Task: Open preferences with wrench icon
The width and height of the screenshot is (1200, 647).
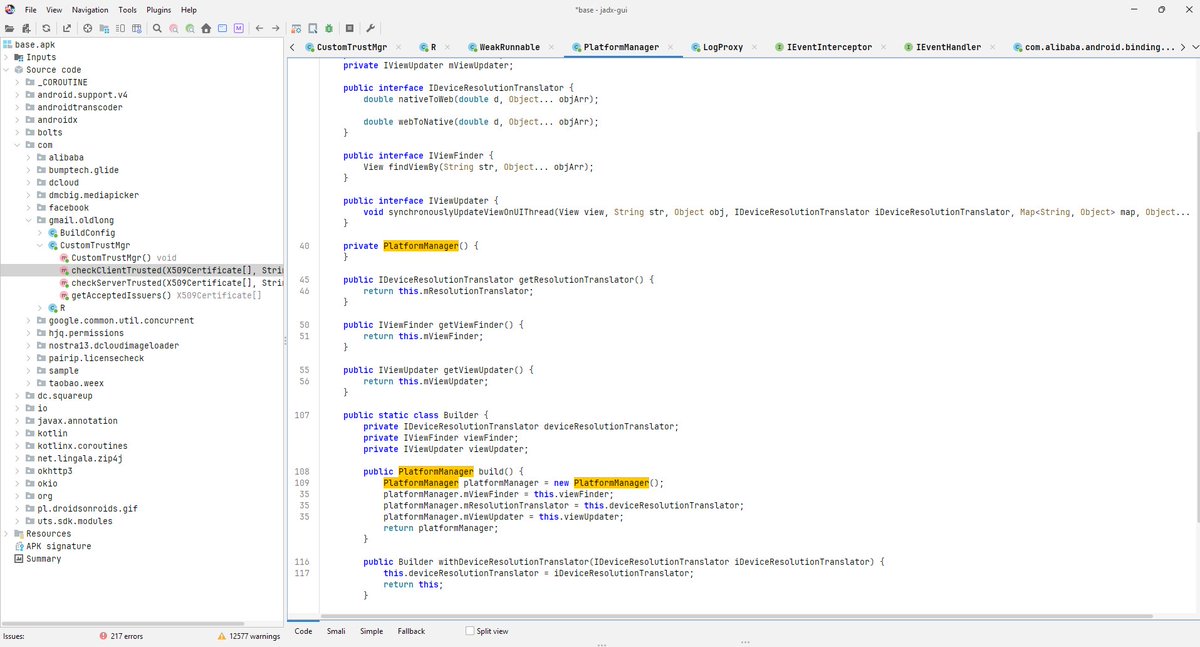Action: pos(370,28)
